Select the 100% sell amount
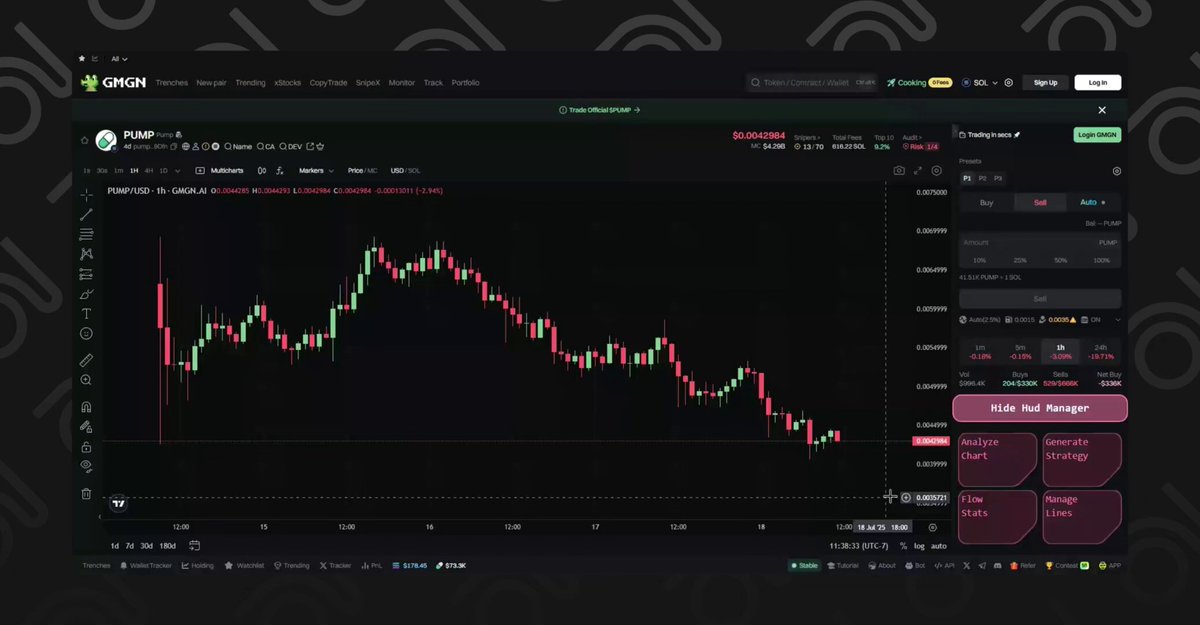The height and width of the screenshot is (625, 1200). coord(1101,260)
